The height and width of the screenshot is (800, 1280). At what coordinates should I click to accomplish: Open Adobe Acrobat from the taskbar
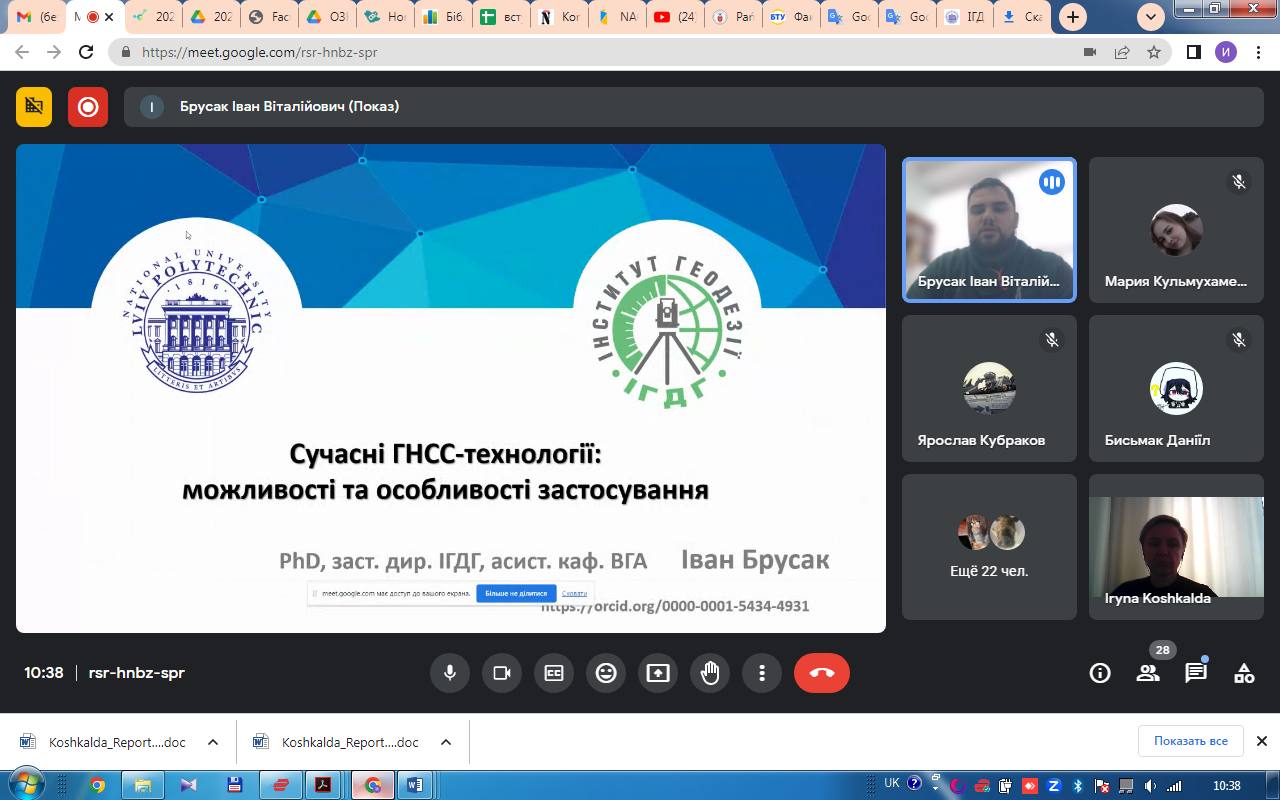pos(324,785)
